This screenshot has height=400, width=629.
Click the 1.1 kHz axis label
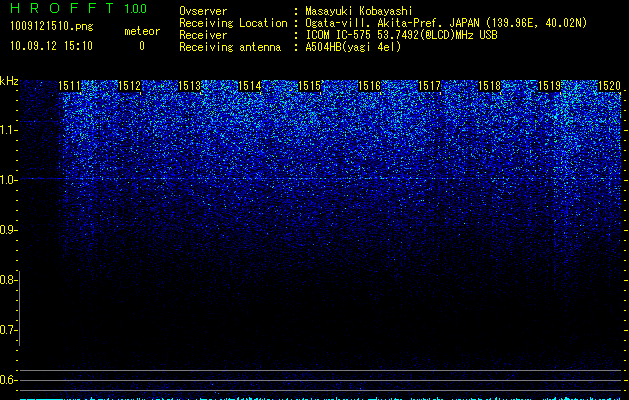[8, 130]
